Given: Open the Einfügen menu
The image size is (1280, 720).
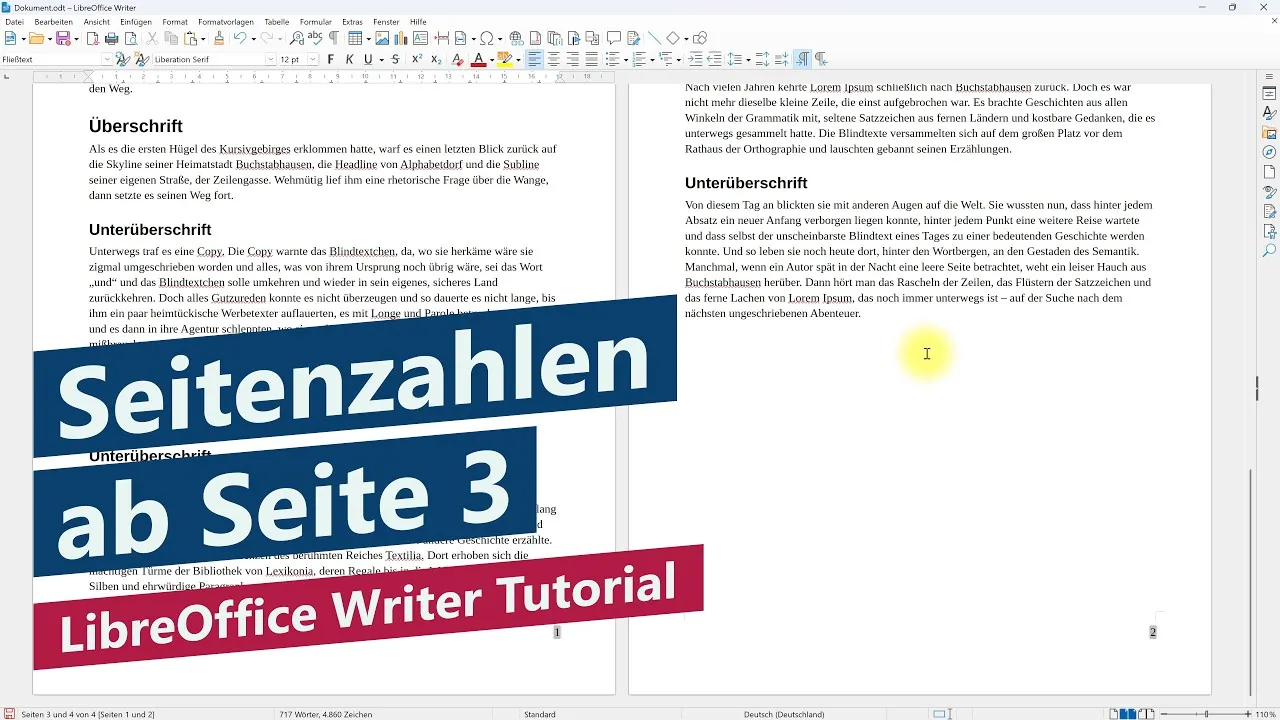Looking at the screenshot, I should pos(135,21).
